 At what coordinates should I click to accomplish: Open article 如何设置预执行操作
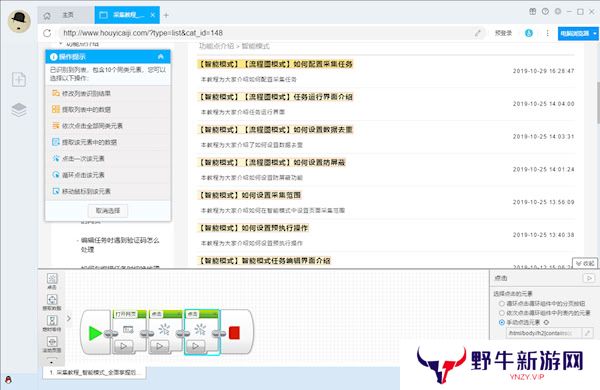point(253,228)
